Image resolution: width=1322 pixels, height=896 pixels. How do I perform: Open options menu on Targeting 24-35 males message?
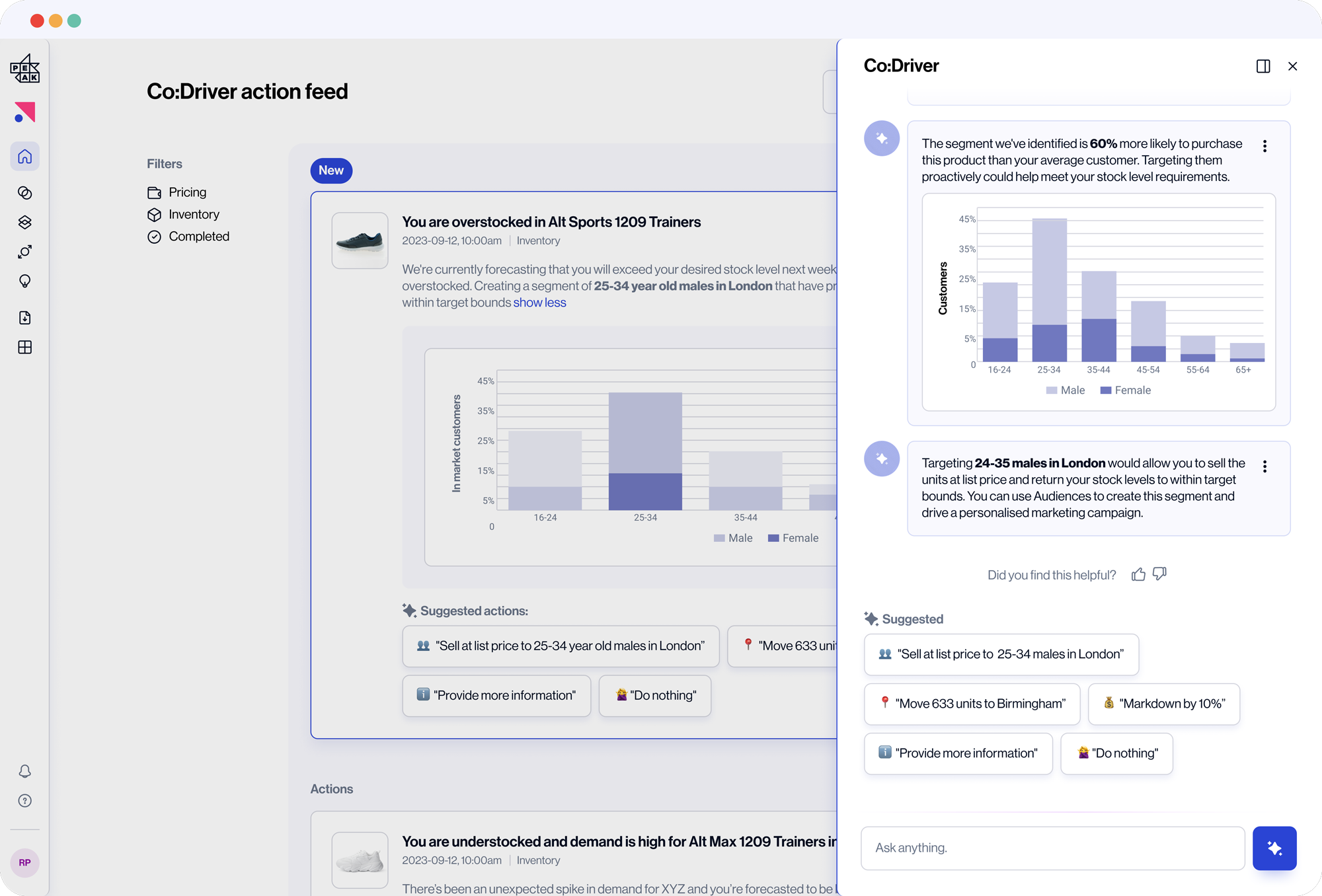click(x=1264, y=467)
